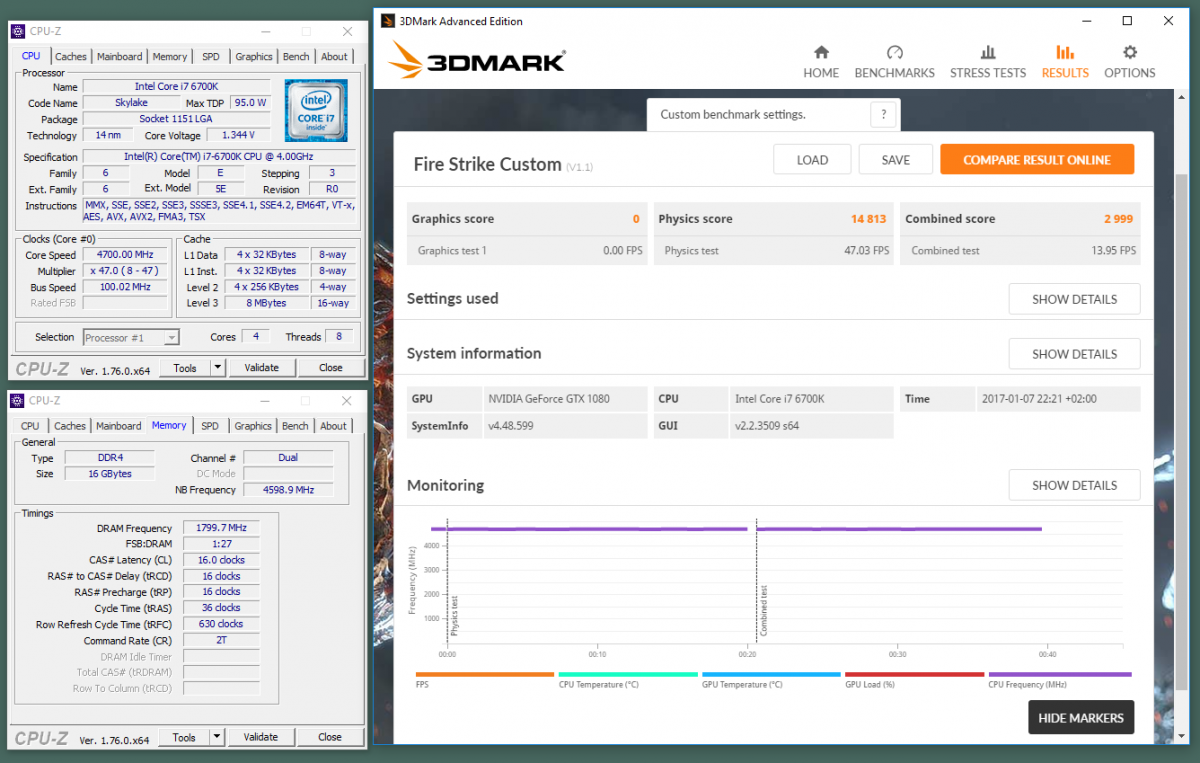This screenshot has height=763, width=1200.
Task: Click the question mark help button
Action: (883, 115)
